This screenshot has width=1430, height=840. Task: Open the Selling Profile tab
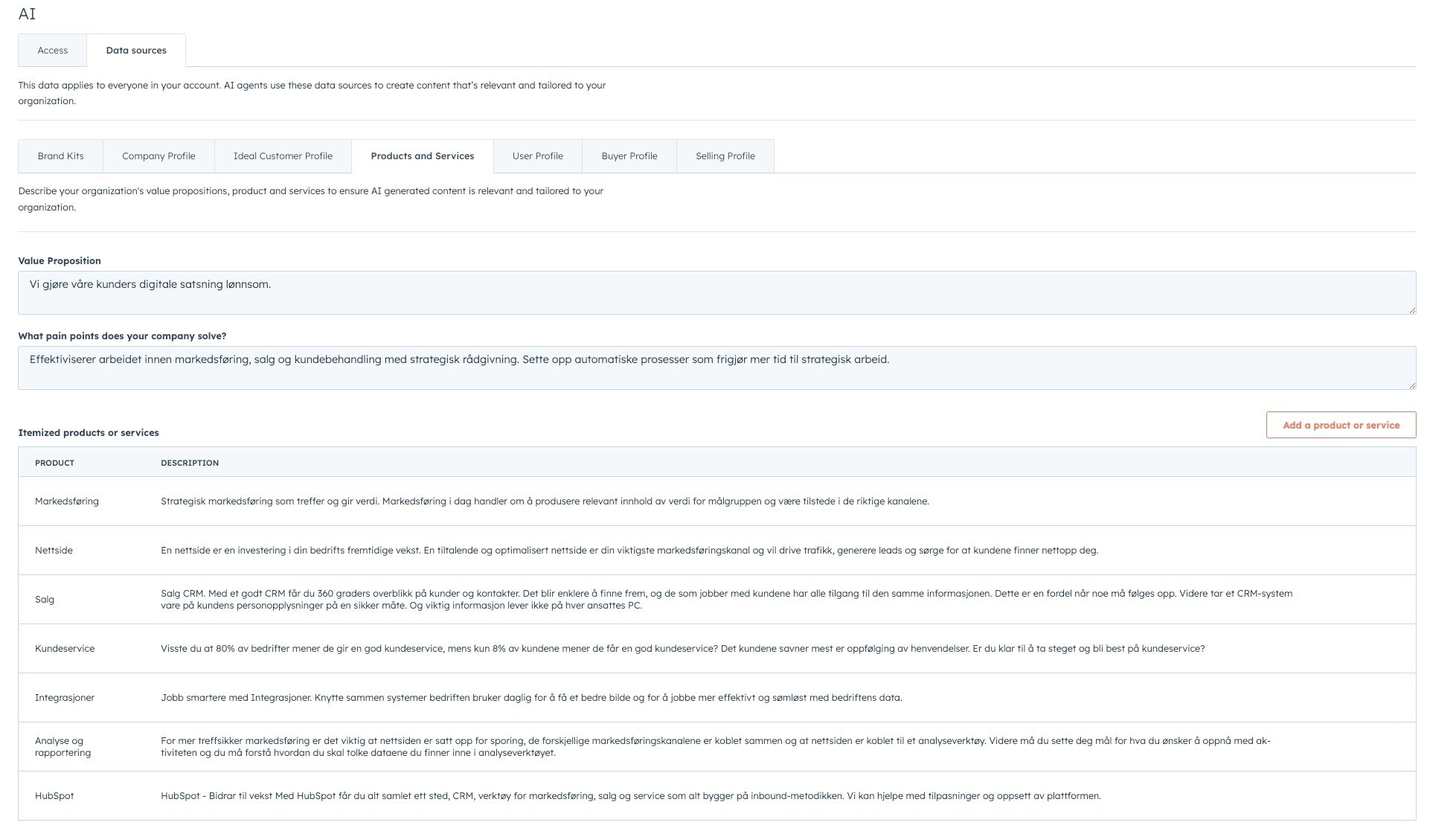[725, 156]
